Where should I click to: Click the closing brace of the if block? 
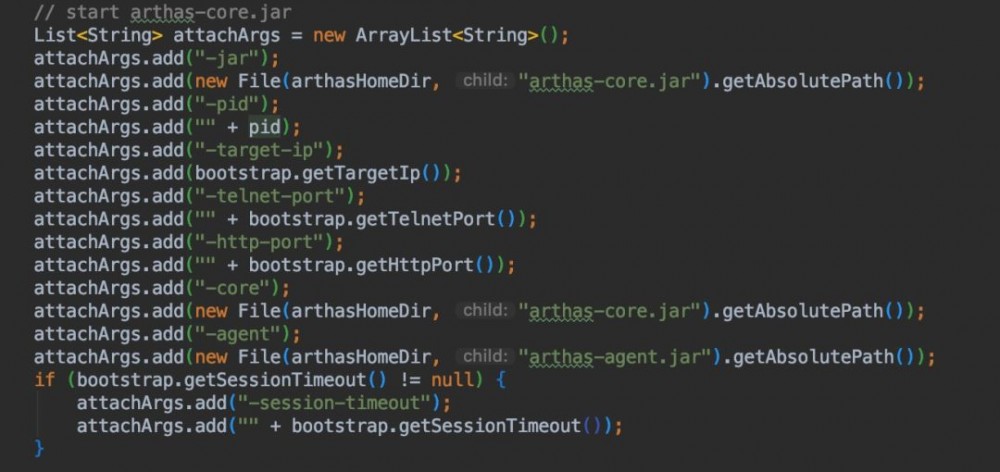click(x=39, y=448)
